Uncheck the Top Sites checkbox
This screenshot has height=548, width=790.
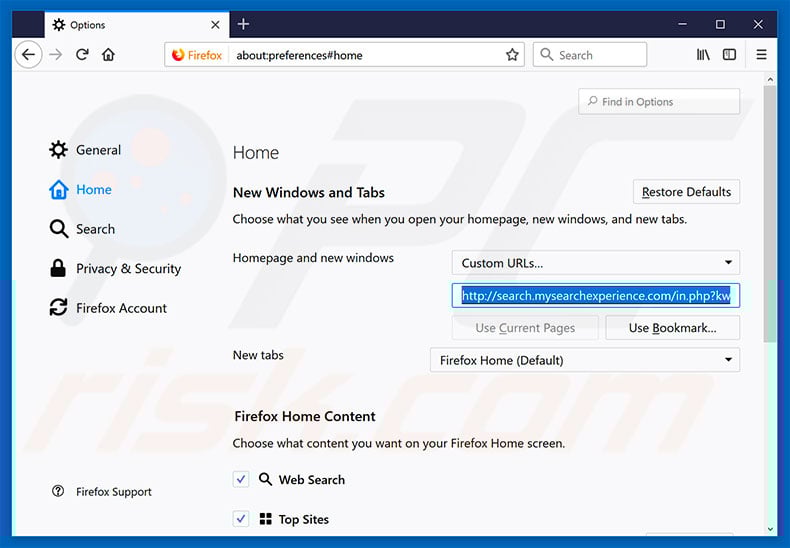[241, 518]
